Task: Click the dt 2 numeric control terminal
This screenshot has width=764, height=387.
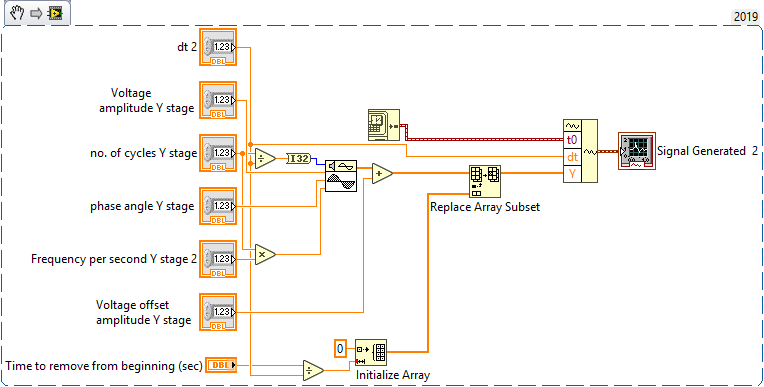Action: (218, 47)
